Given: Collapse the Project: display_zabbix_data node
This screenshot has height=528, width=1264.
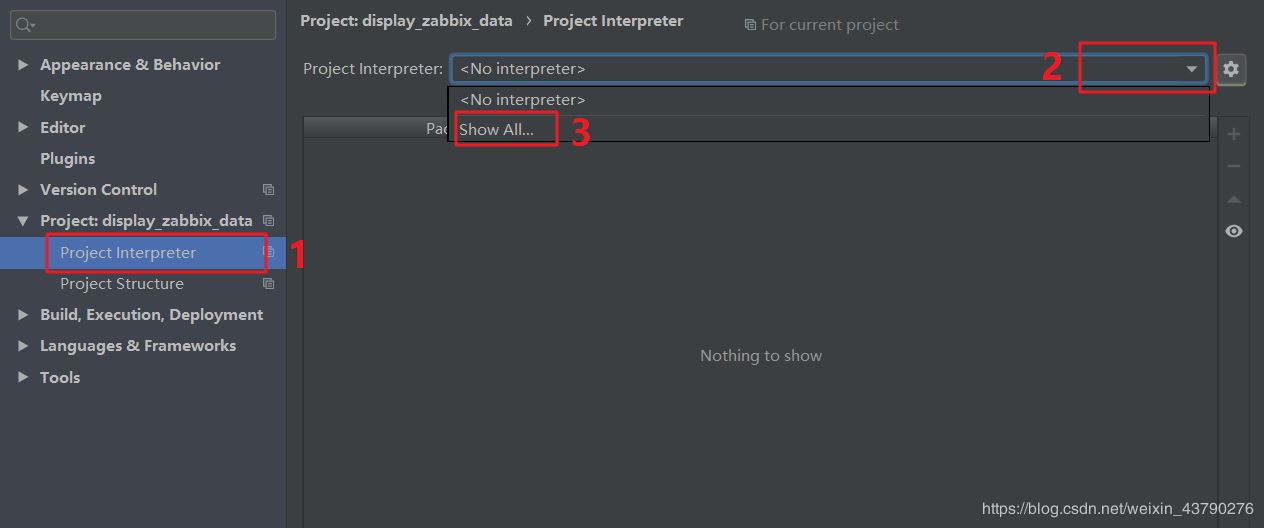Looking at the screenshot, I should [23, 221].
